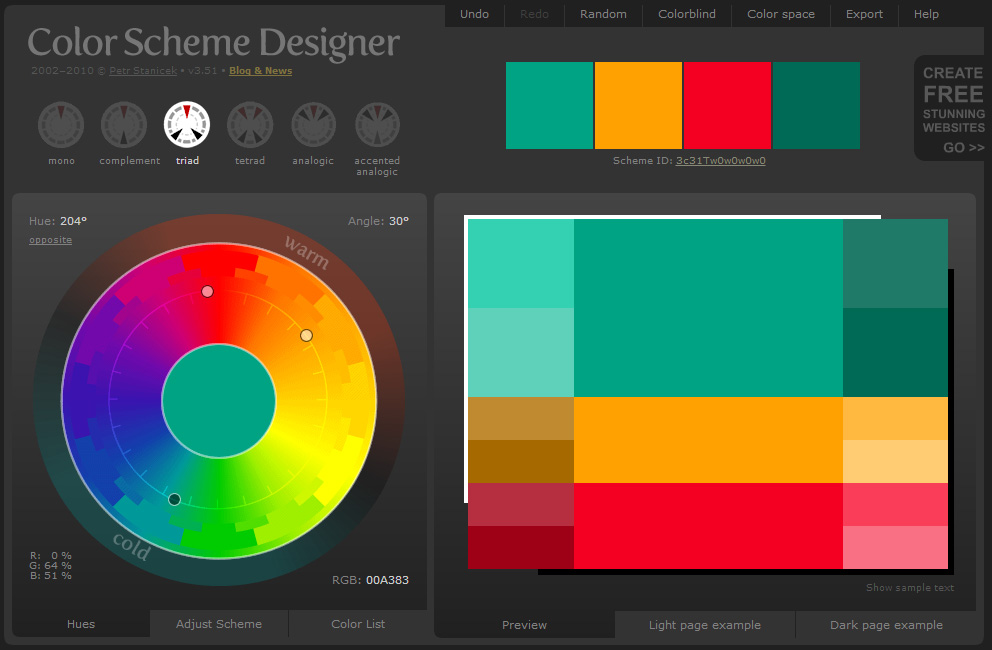Open the Light page example tab
The image size is (992, 650).
pos(705,625)
